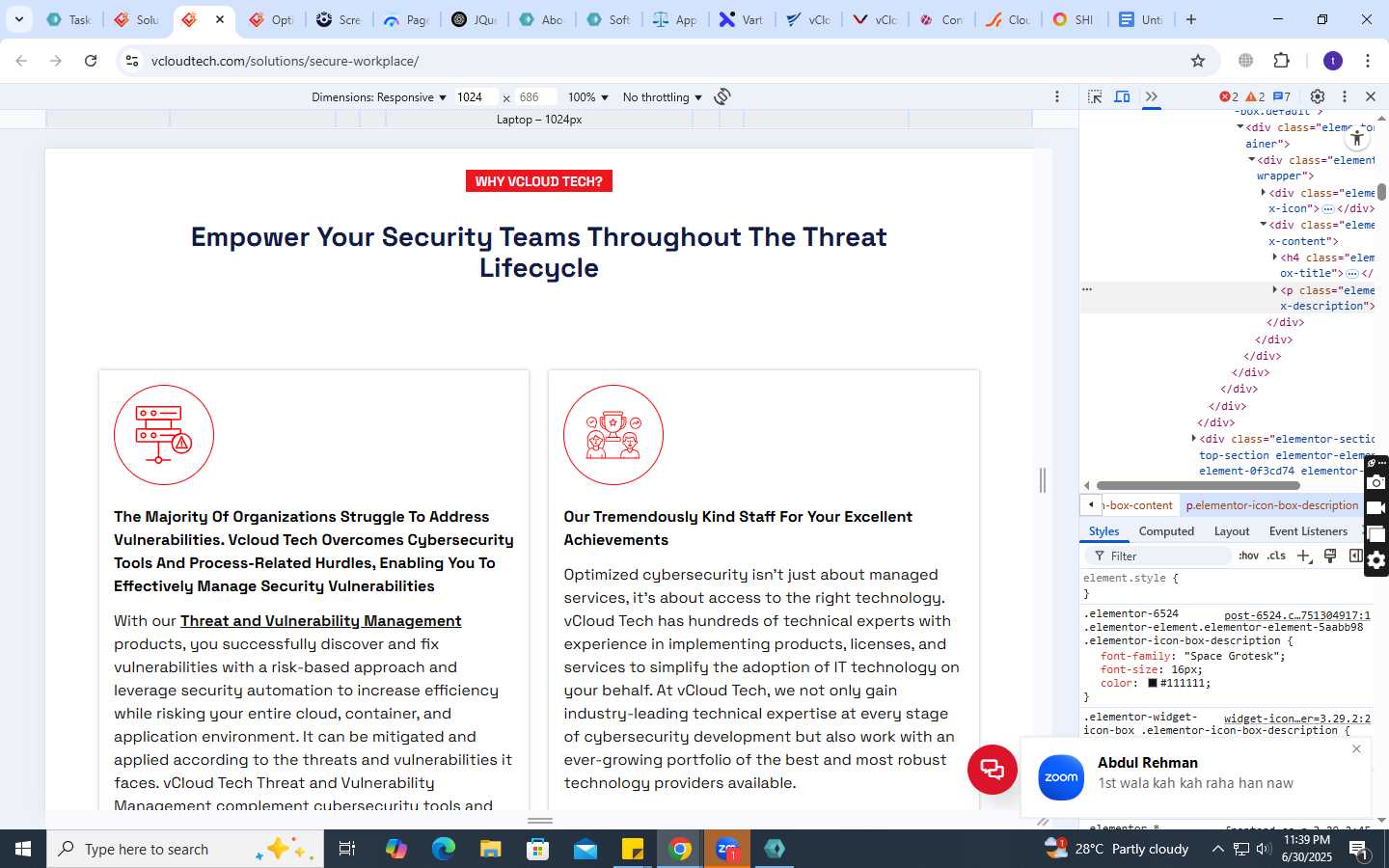The height and width of the screenshot is (868, 1389).
Task: Edit the viewport height field showing 686
Action: coord(535,97)
